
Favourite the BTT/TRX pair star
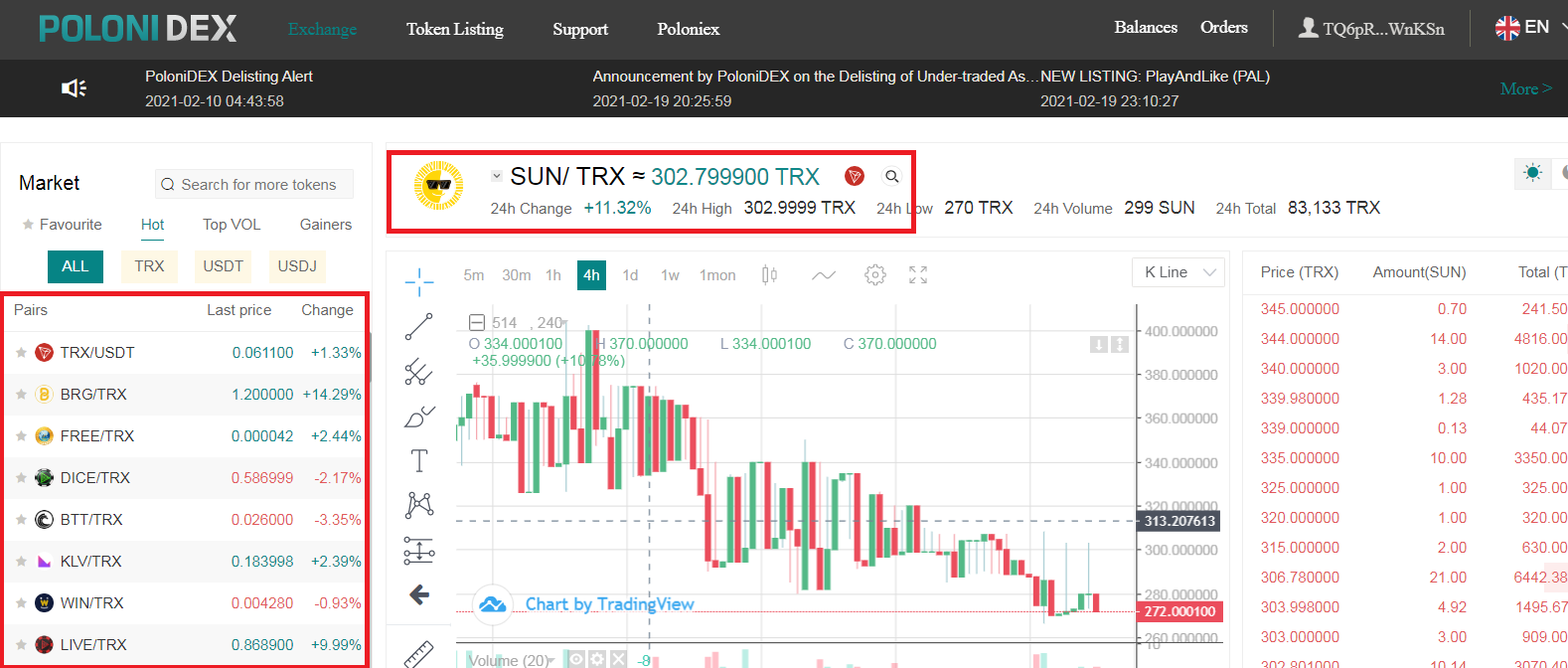21,520
